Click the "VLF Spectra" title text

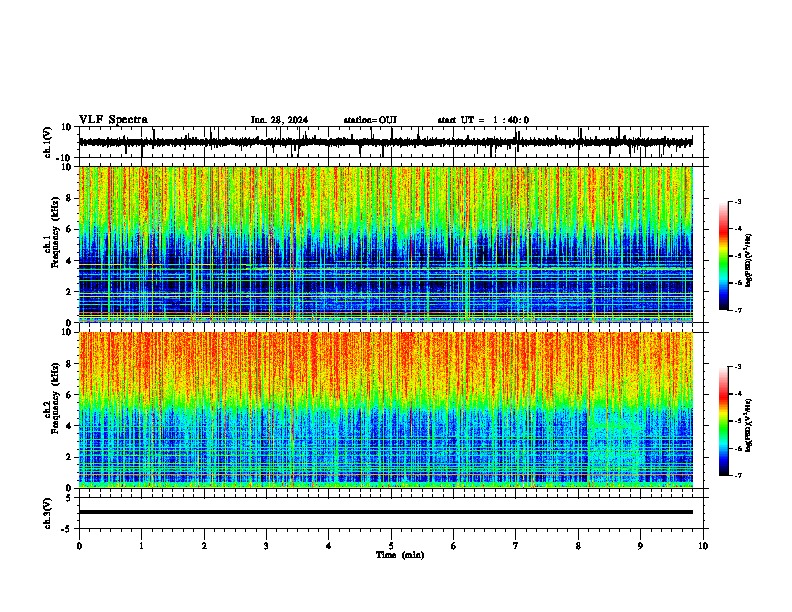click(113, 120)
